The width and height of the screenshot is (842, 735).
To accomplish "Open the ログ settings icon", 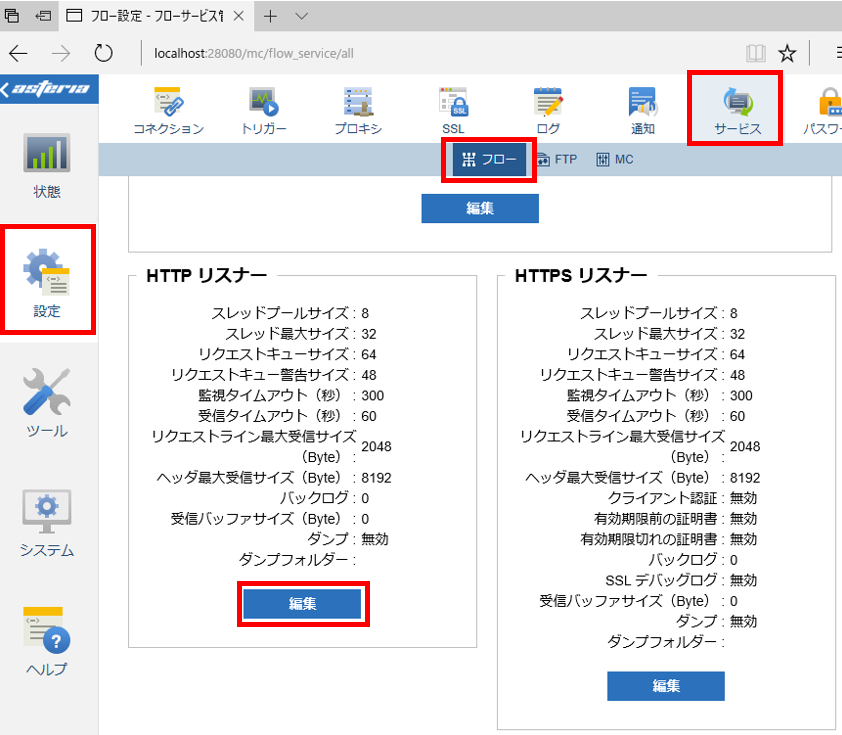I will point(548,111).
